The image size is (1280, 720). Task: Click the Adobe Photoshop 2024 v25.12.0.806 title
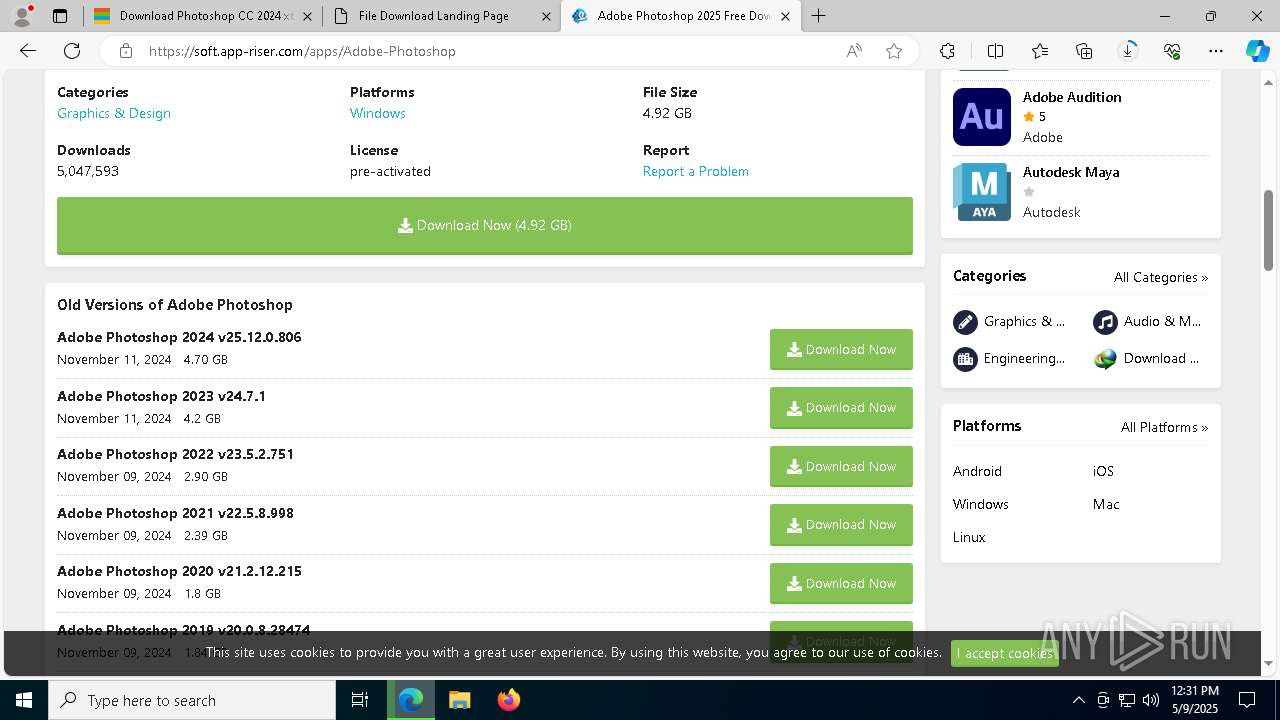coord(179,337)
